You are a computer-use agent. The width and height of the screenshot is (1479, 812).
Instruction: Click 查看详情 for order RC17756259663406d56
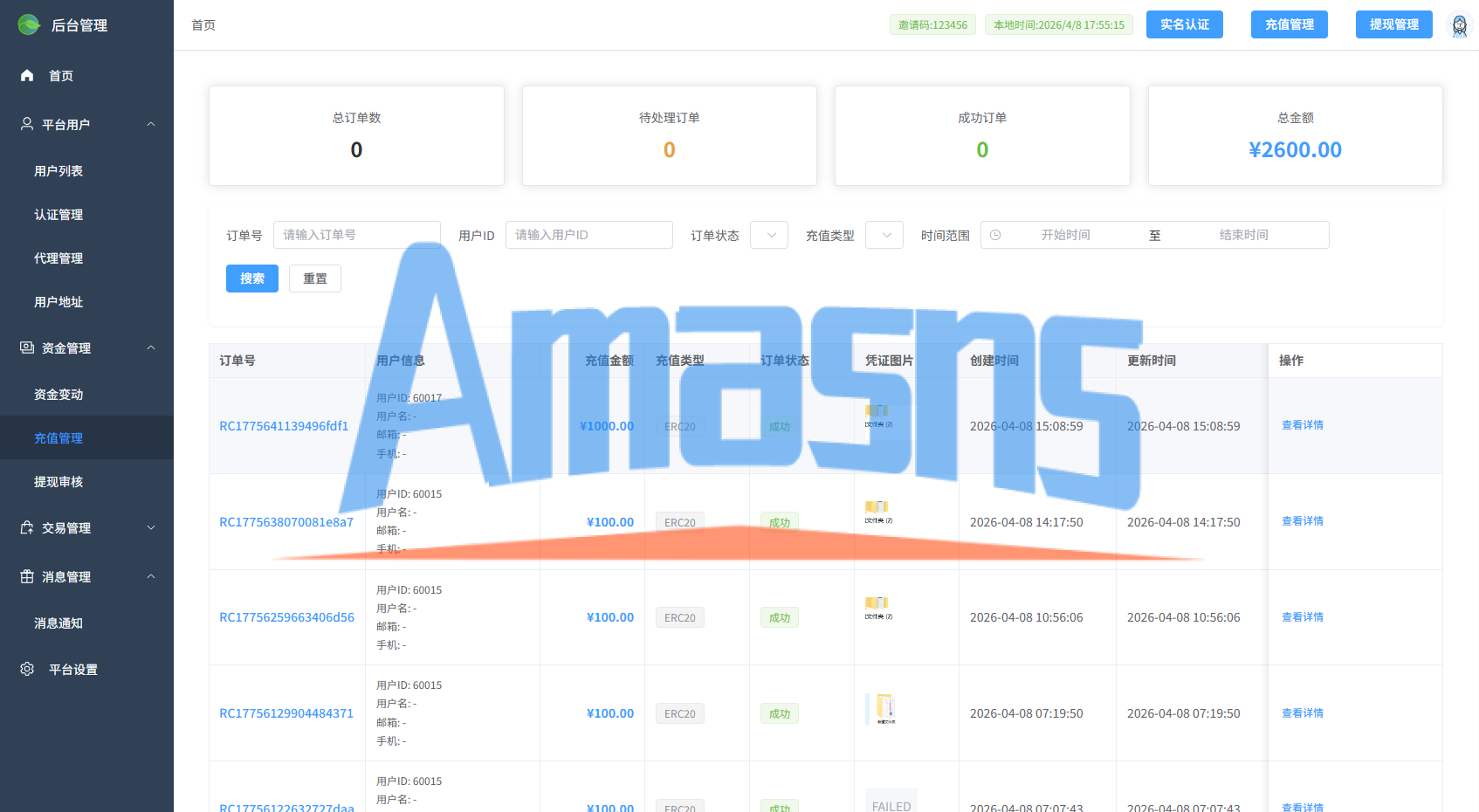[x=1303, y=617]
